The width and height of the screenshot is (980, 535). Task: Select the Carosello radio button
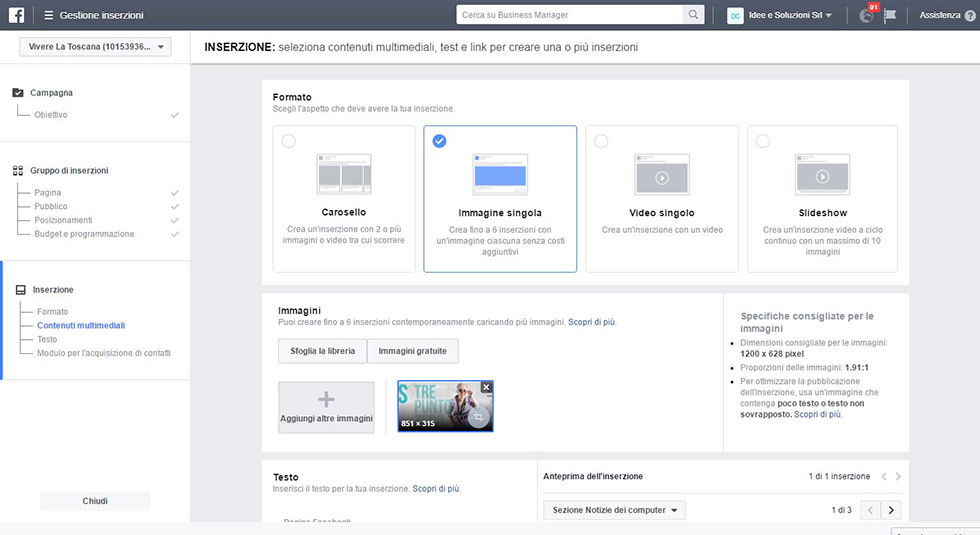click(288, 141)
